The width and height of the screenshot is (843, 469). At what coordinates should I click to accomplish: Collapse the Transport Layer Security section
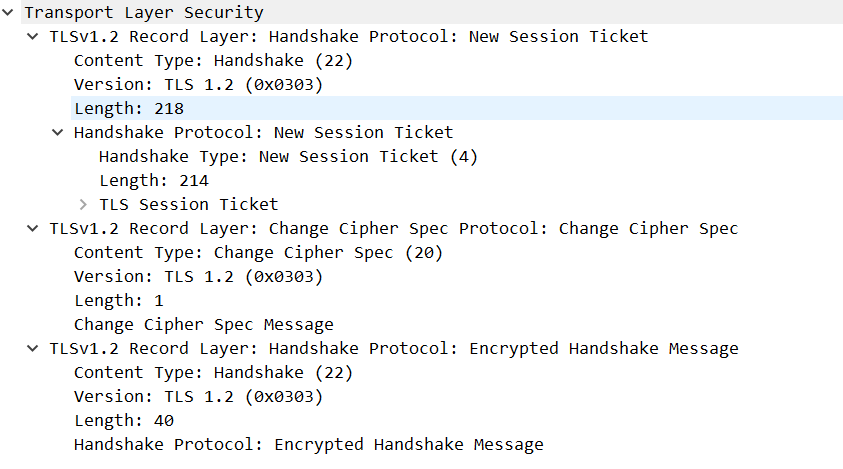(9, 13)
